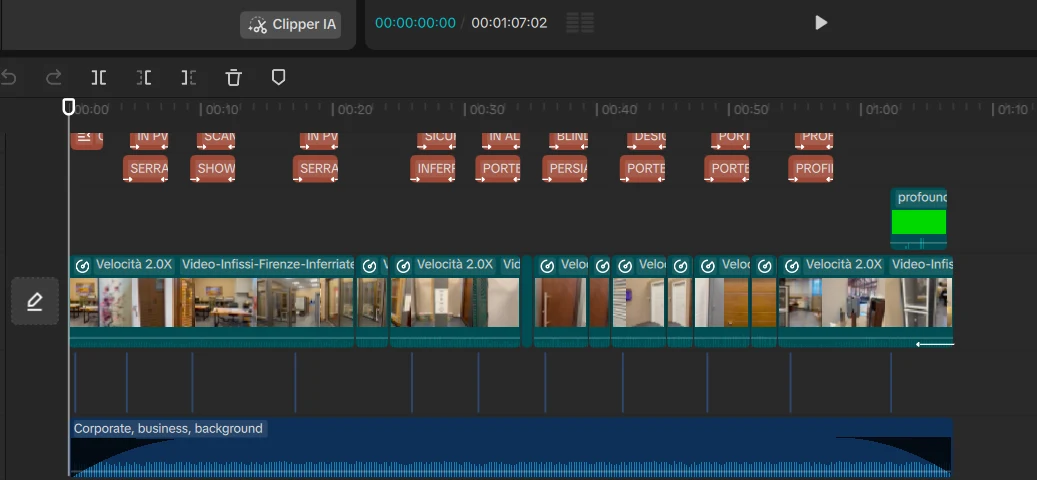This screenshot has height=480, width=1037.
Task: Grab the playhead handle on the ruler
Action: (69, 106)
